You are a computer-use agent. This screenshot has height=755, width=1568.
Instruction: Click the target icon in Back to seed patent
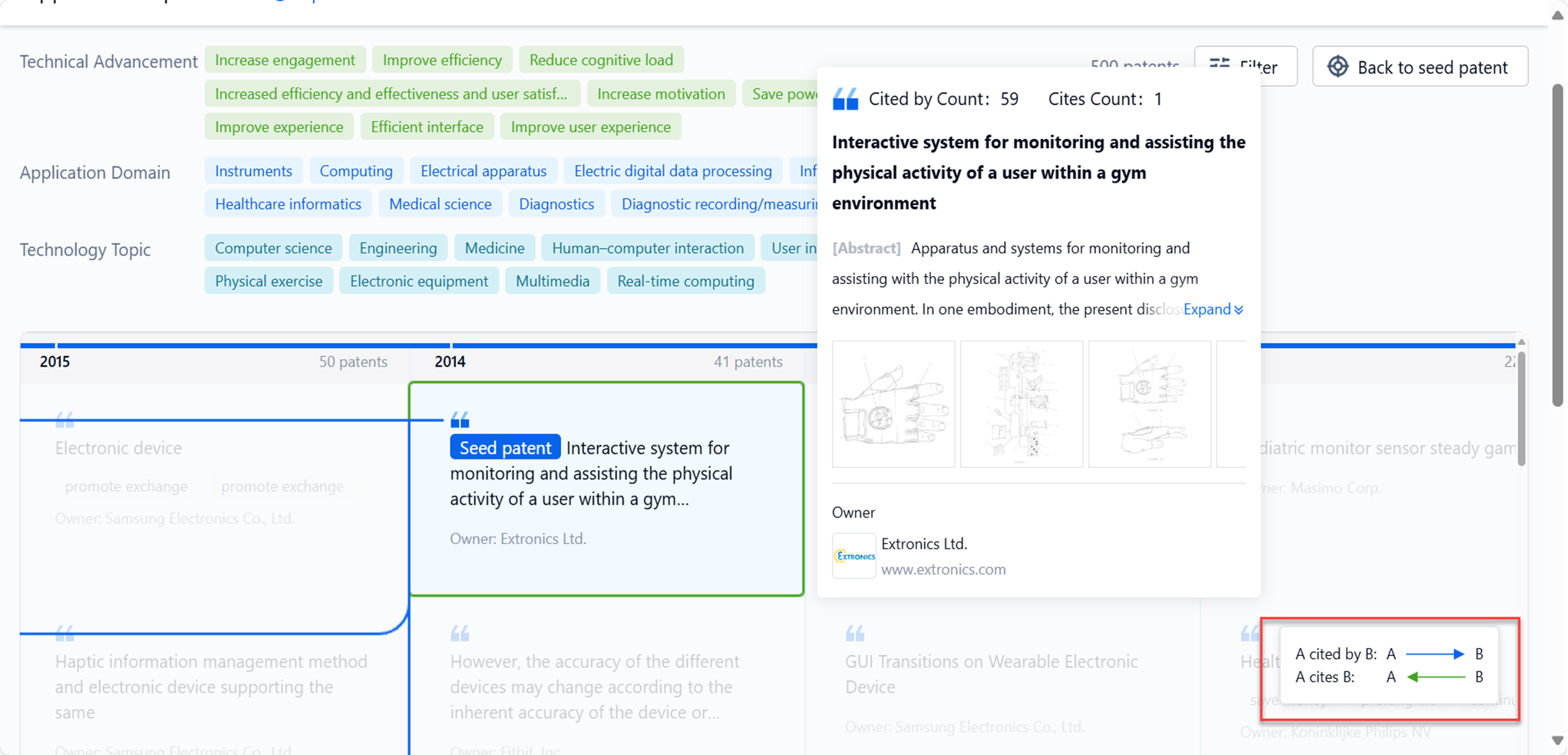pos(1338,67)
